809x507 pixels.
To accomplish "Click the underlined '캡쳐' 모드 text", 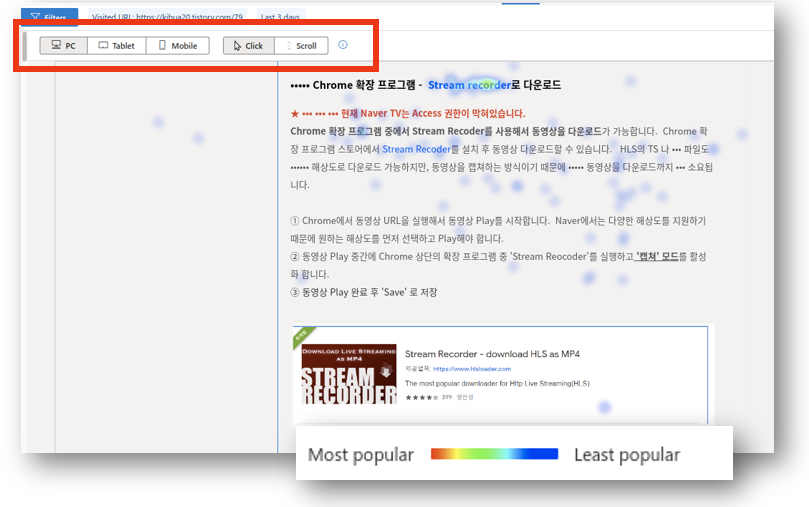I will click(x=657, y=256).
